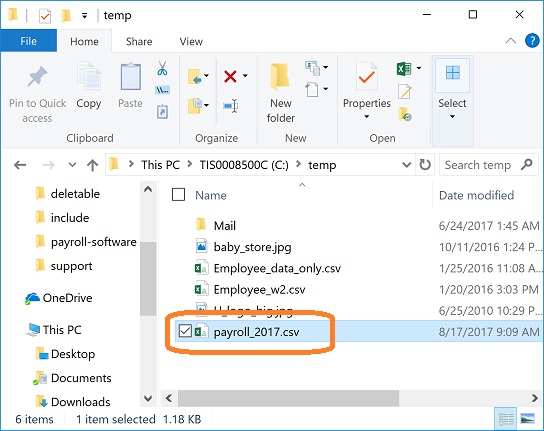Open the recent locations dropdown arrow
The height and width of the screenshot is (431, 544).
click(x=72, y=165)
